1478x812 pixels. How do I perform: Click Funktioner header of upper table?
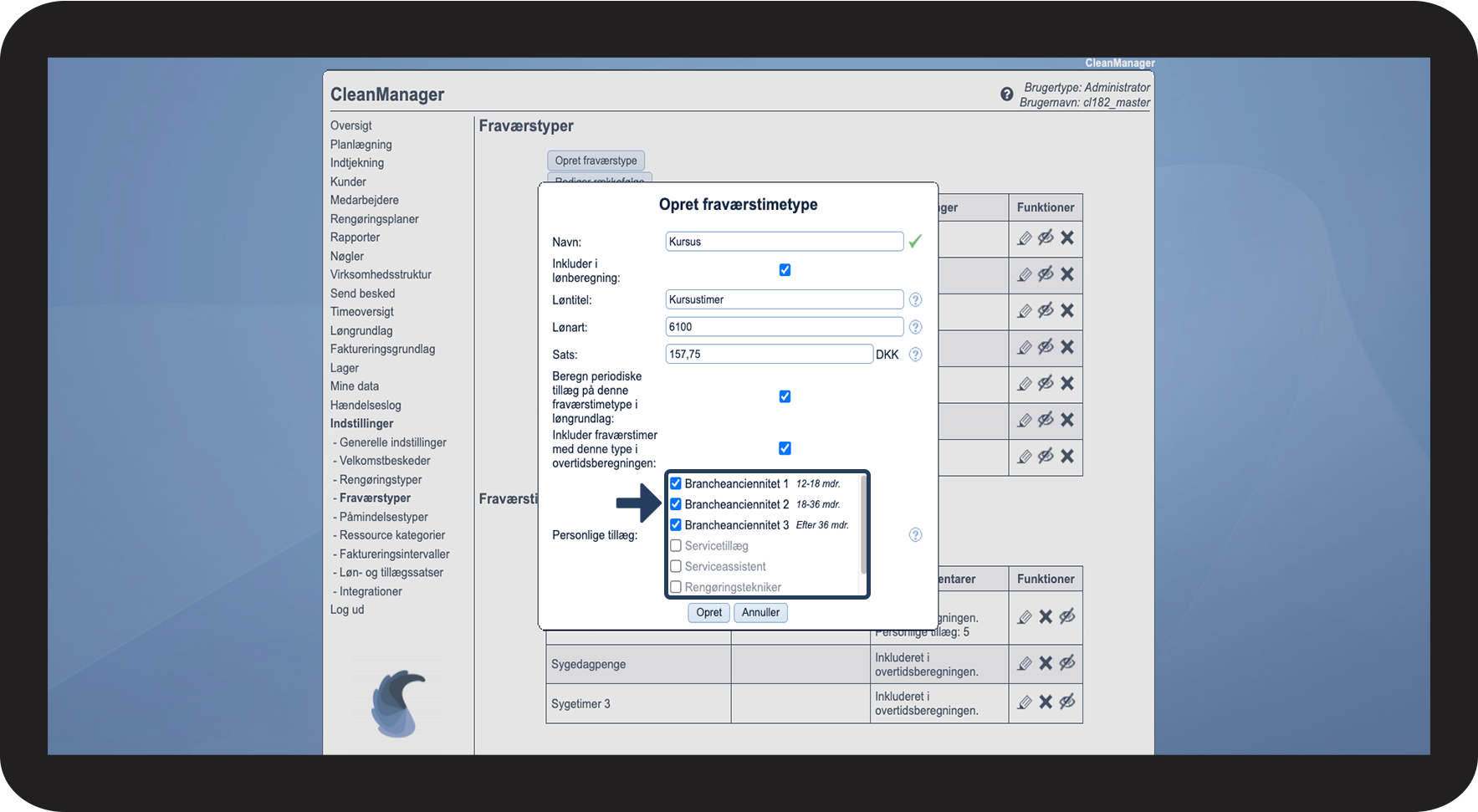(1046, 207)
